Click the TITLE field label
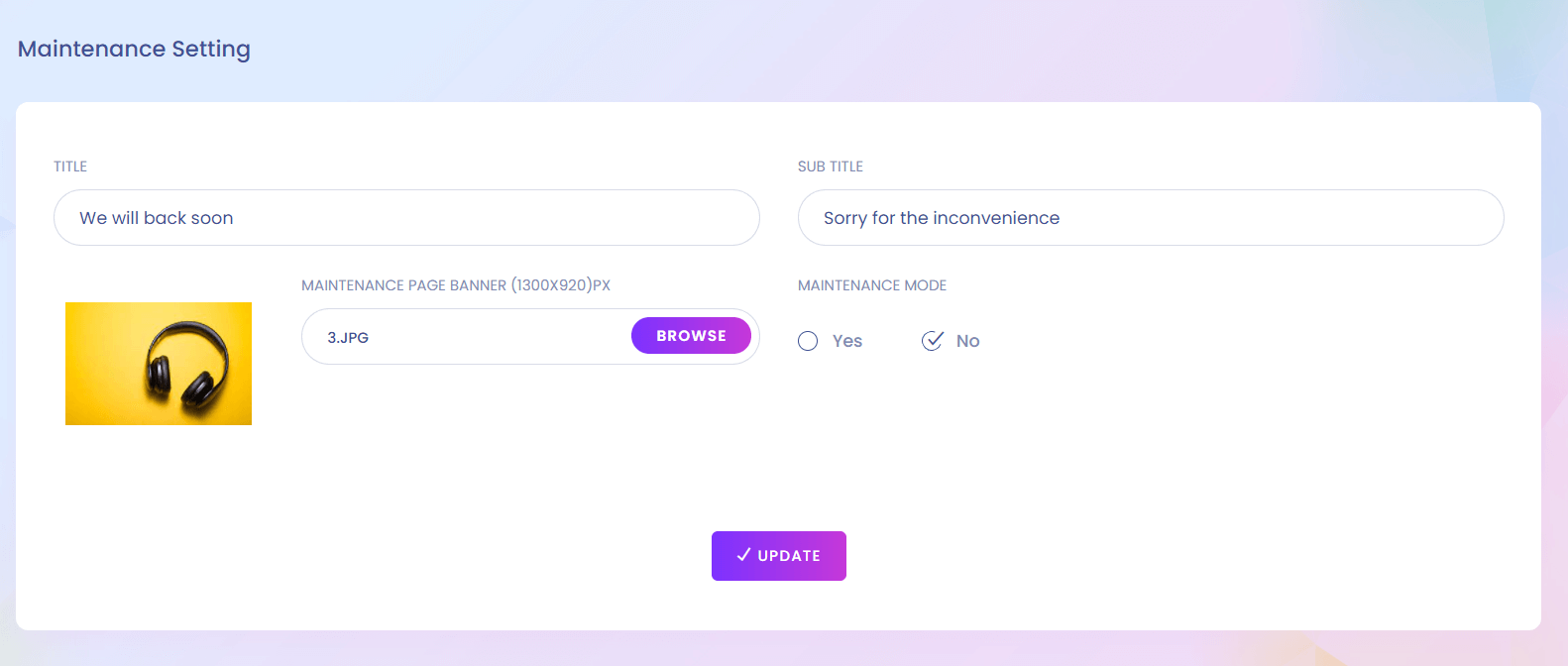Viewport: 1568px width, 666px height. coord(70,166)
